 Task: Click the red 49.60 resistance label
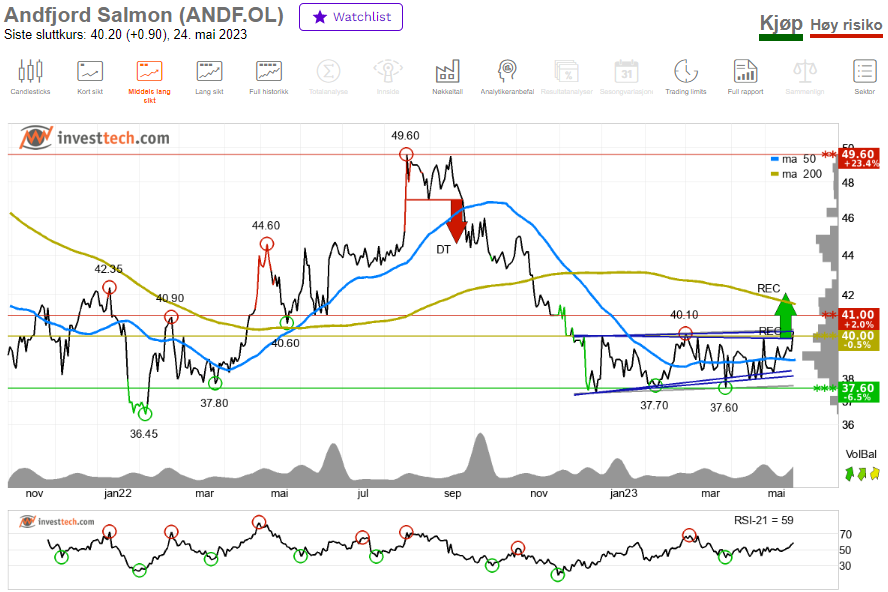[x=860, y=158]
